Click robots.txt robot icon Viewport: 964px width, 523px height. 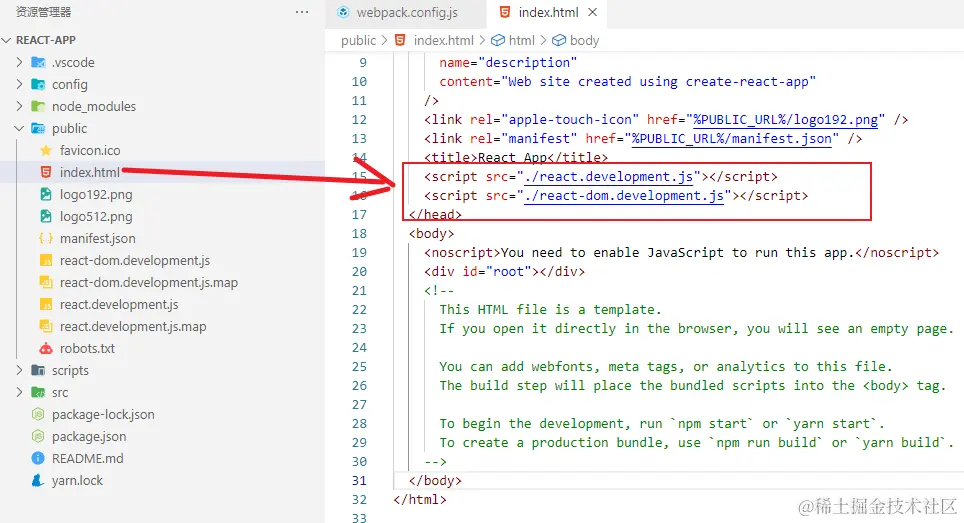coord(45,348)
